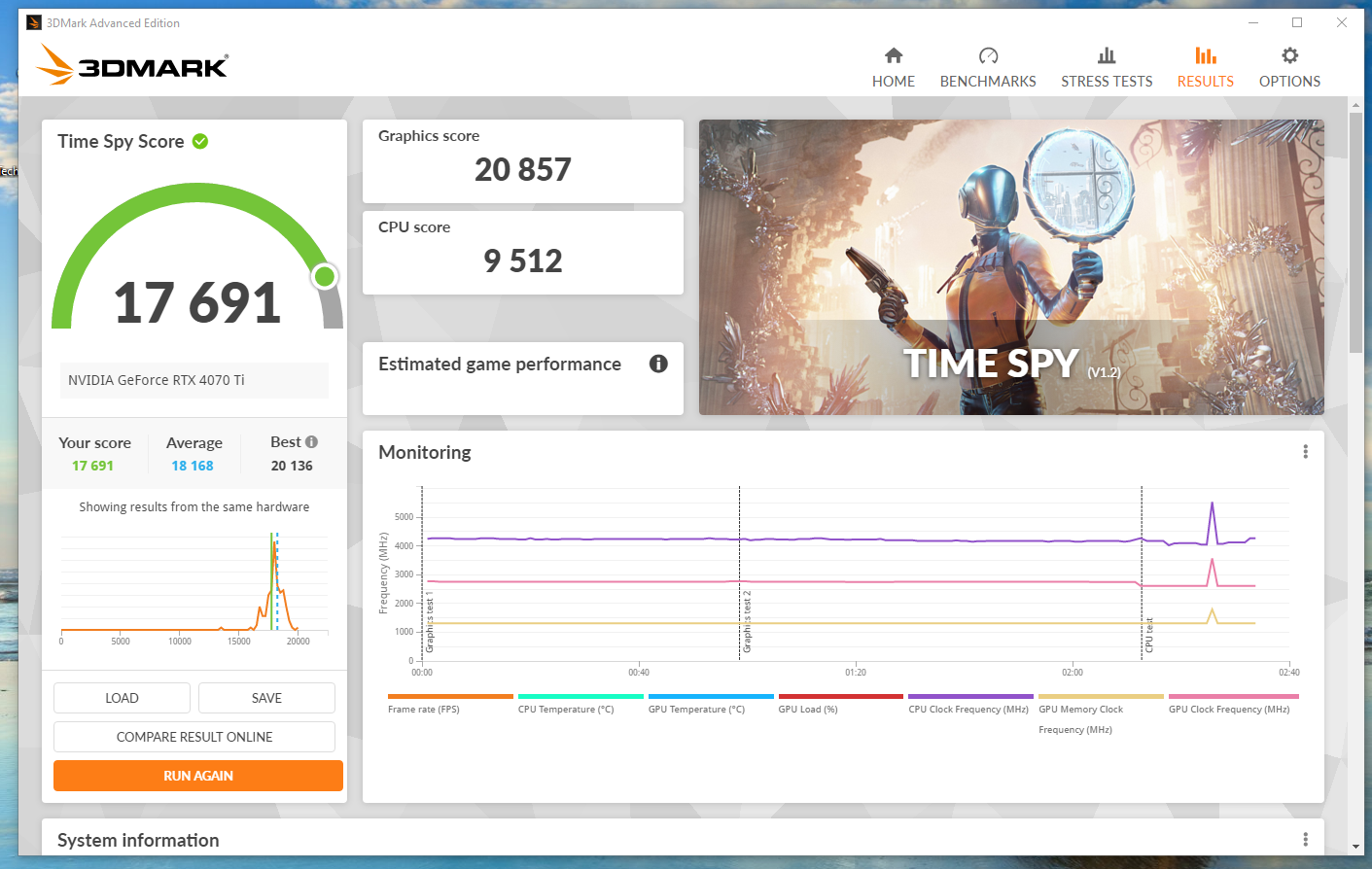This screenshot has height=869, width=1372.
Task: Open Monitoring panel three-dot menu
Action: point(1305,452)
